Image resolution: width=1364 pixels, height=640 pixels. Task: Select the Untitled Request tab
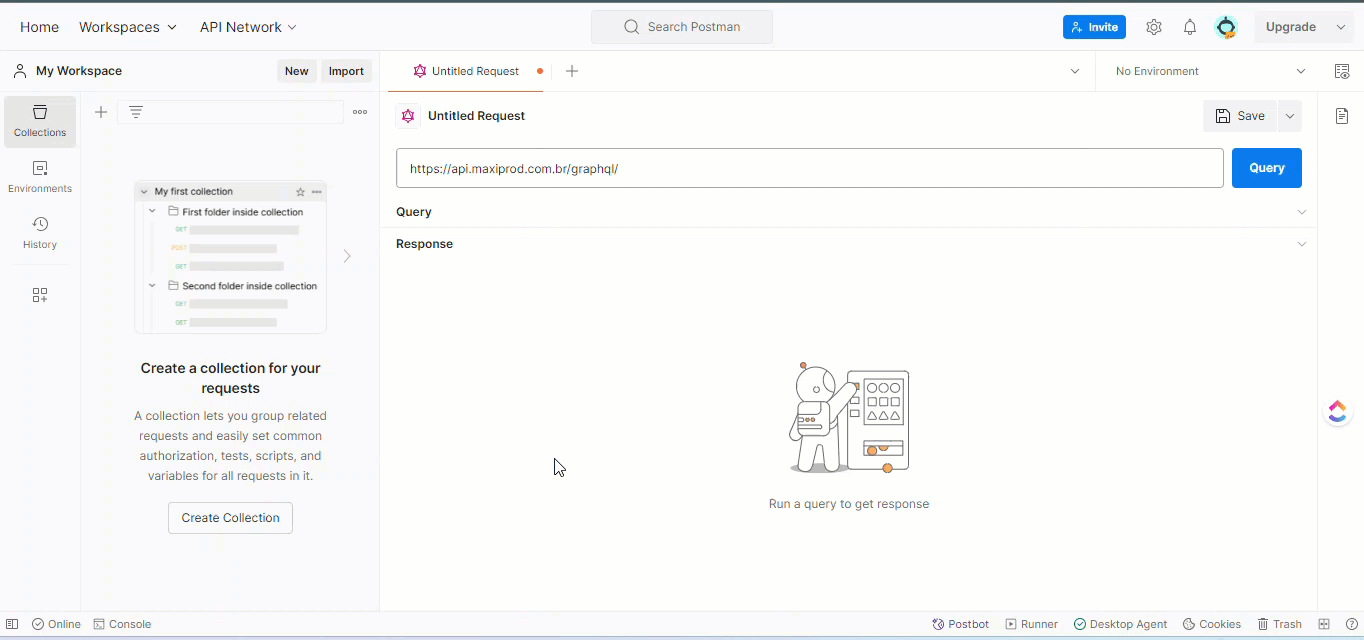pos(466,71)
